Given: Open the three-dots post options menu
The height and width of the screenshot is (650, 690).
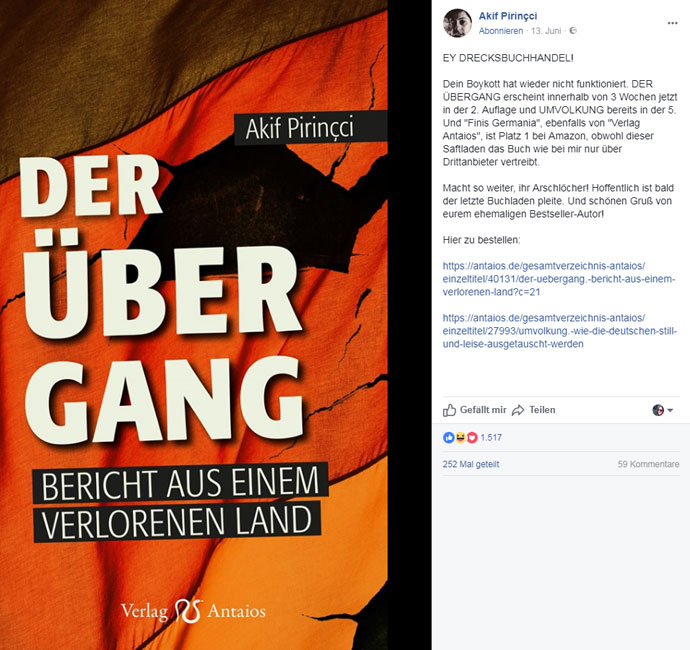Looking at the screenshot, I should point(672,23).
